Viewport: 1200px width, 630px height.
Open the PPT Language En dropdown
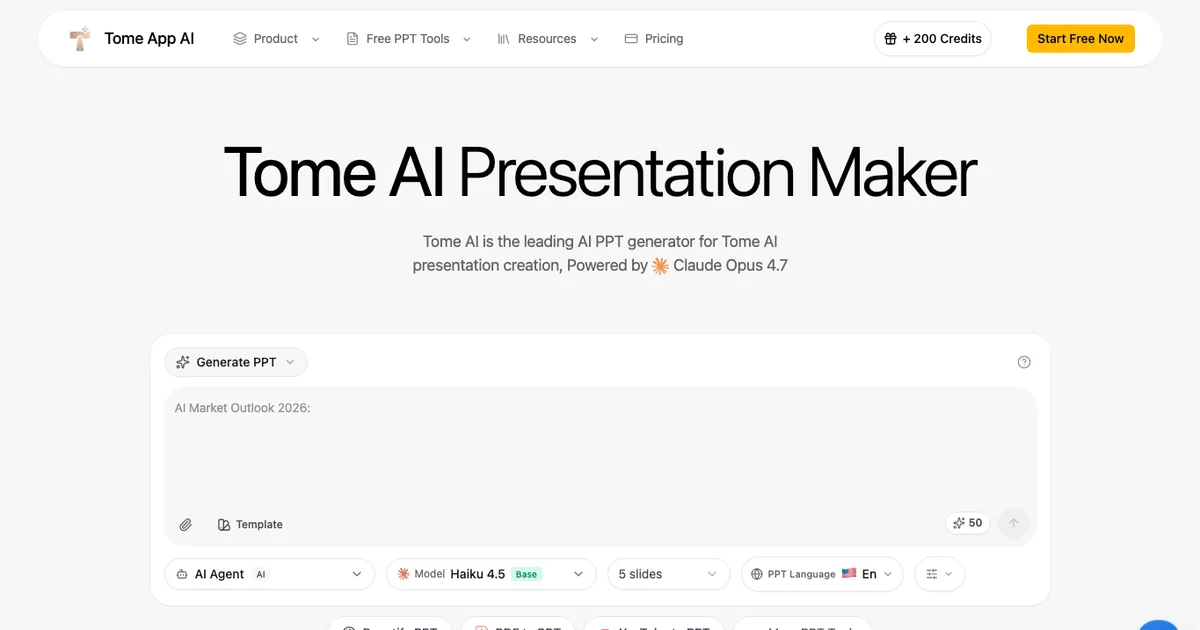pyautogui.click(x=822, y=574)
